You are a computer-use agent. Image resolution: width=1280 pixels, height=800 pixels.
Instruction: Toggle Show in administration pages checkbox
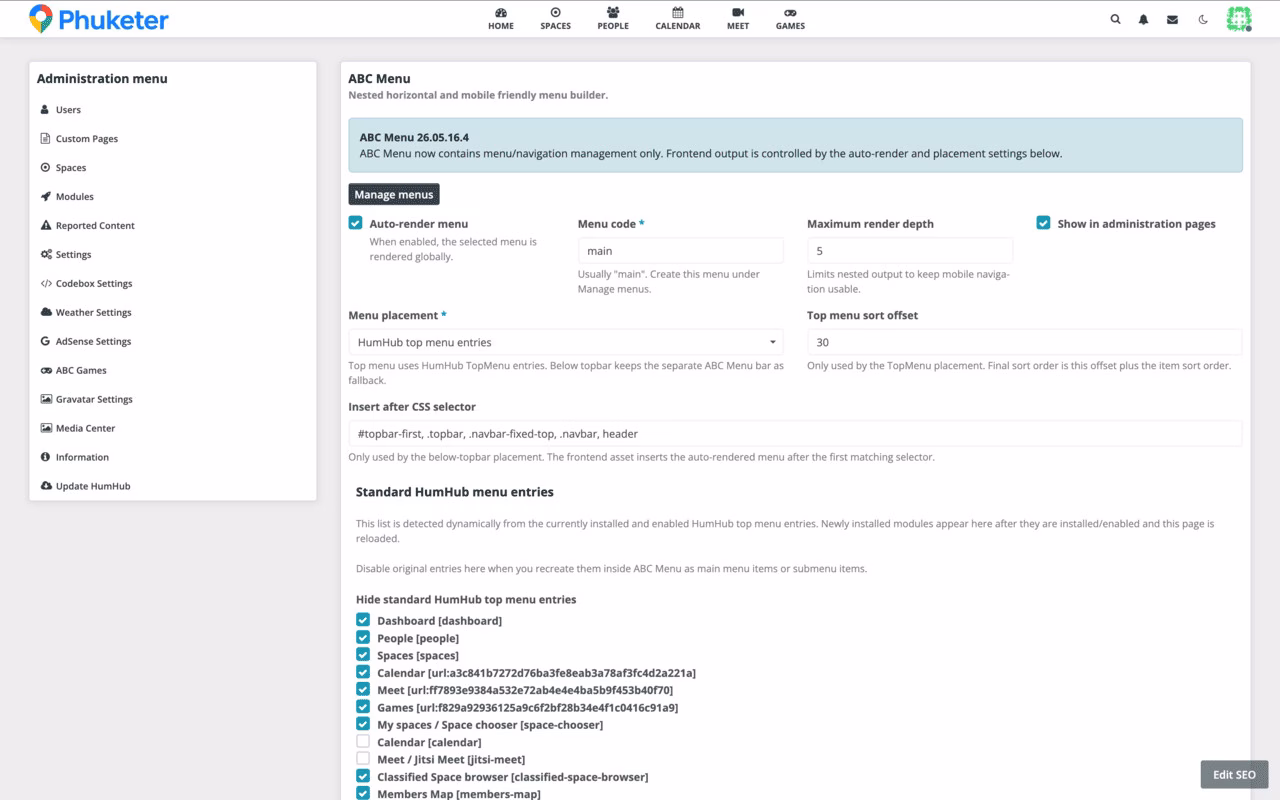(x=1043, y=223)
